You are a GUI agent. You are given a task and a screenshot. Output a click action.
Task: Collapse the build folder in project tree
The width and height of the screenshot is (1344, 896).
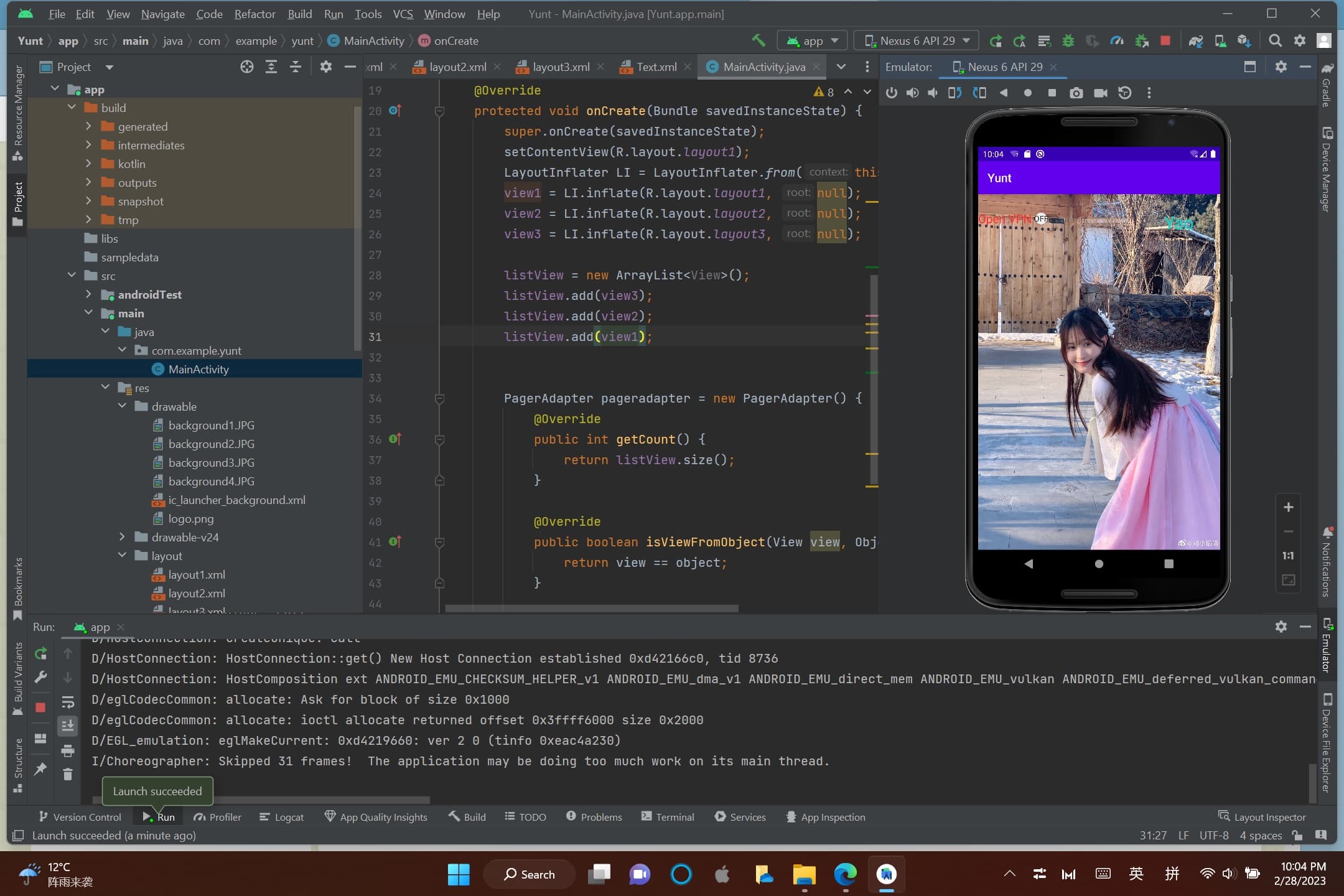72,108
